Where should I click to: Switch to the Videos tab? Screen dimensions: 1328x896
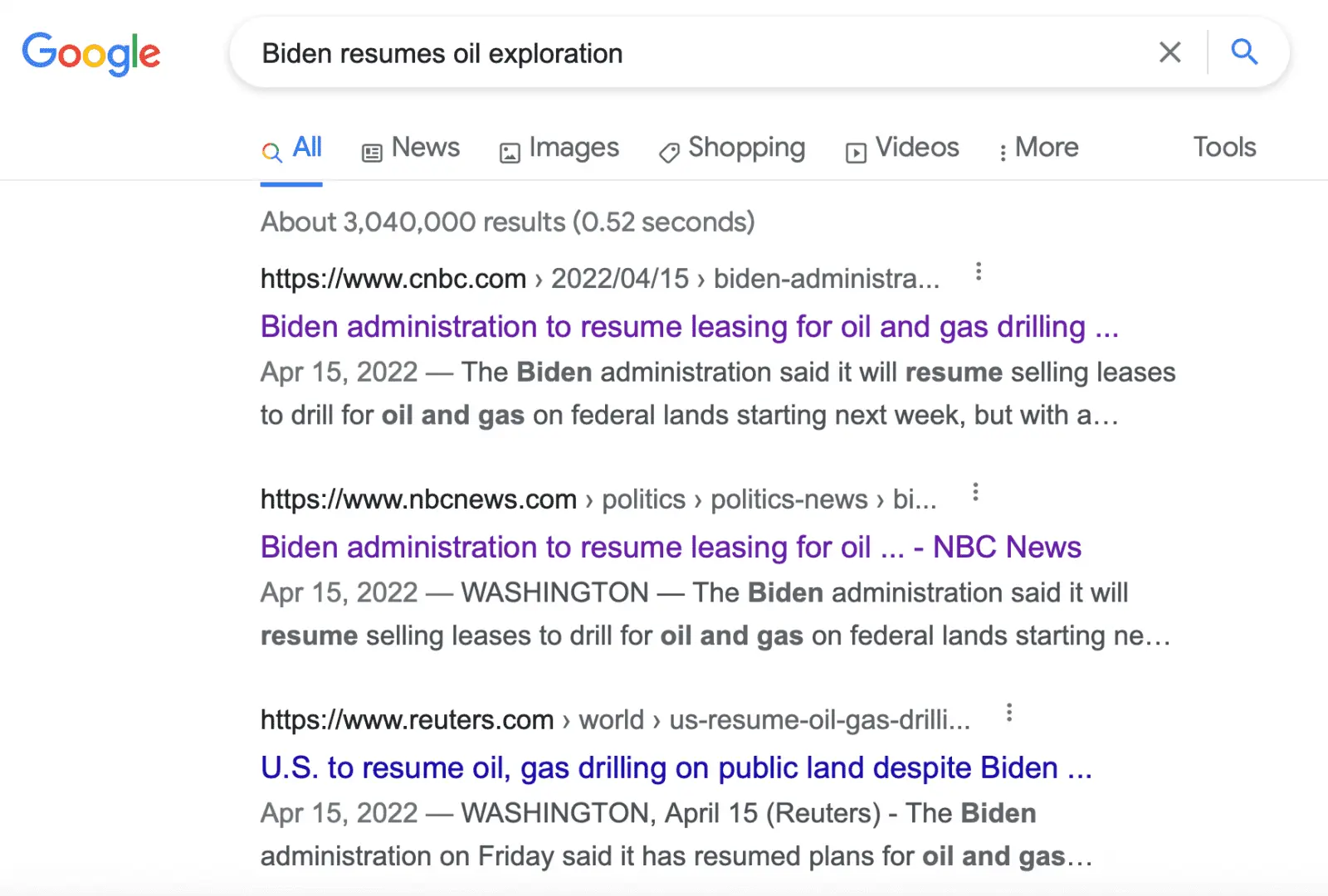[902, 148]
